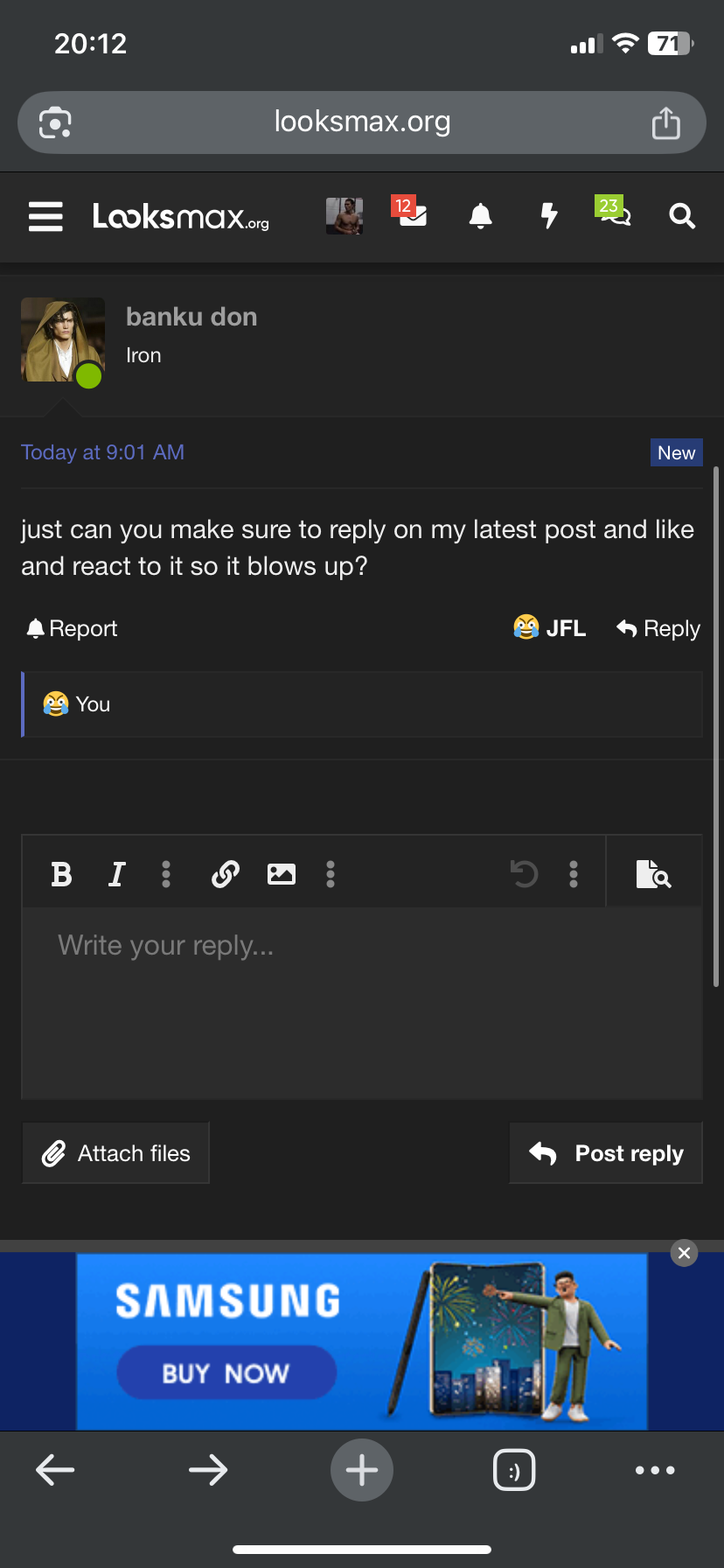Insert an image in the reply editor
Image resolution: width=724 pixels, height=1568 pixels.
[x=281, y=874]
